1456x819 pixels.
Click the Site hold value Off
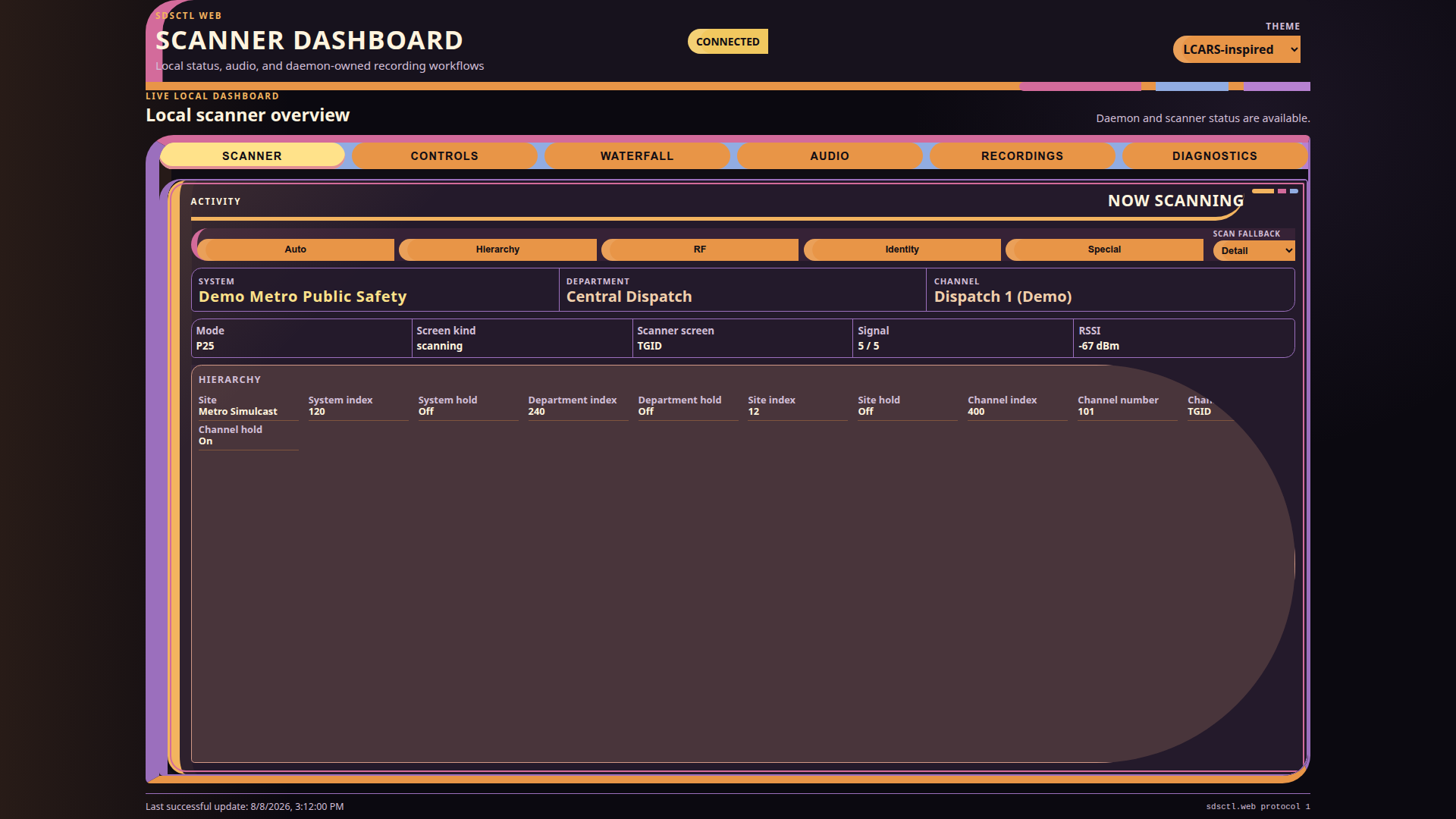tap(866, 412)
